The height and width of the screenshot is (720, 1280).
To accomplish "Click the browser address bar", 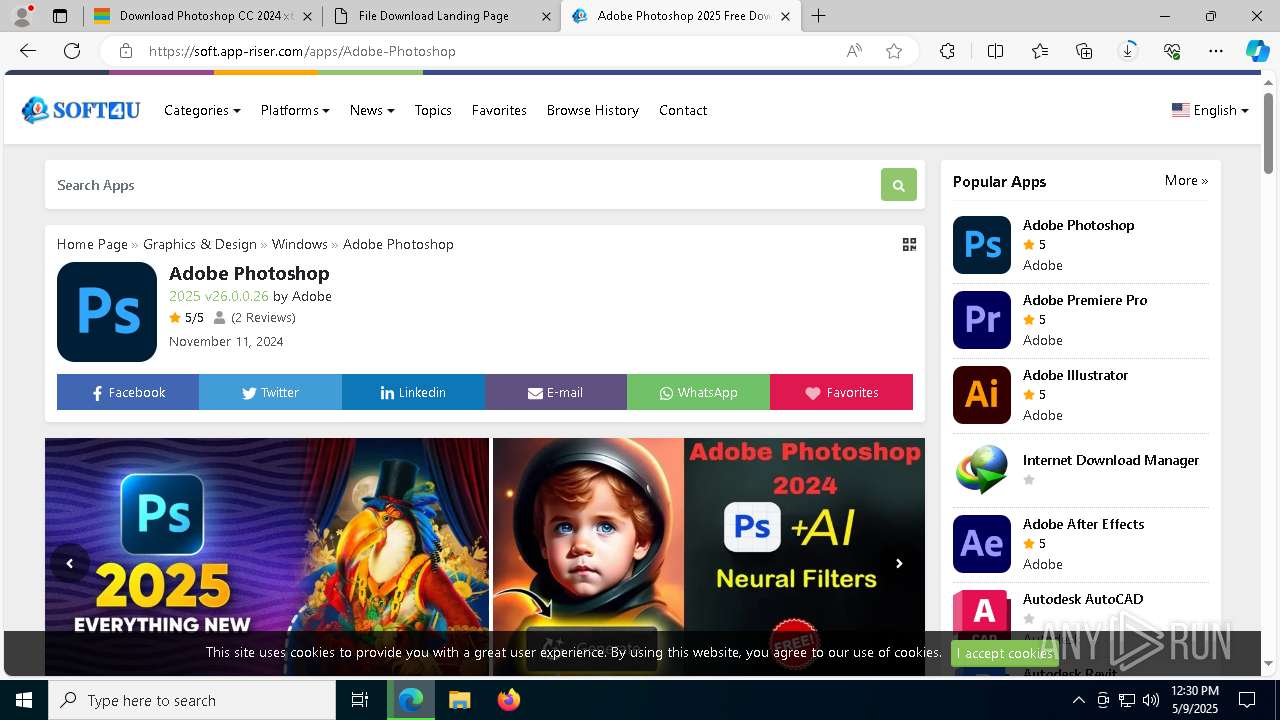I will 490,51.
